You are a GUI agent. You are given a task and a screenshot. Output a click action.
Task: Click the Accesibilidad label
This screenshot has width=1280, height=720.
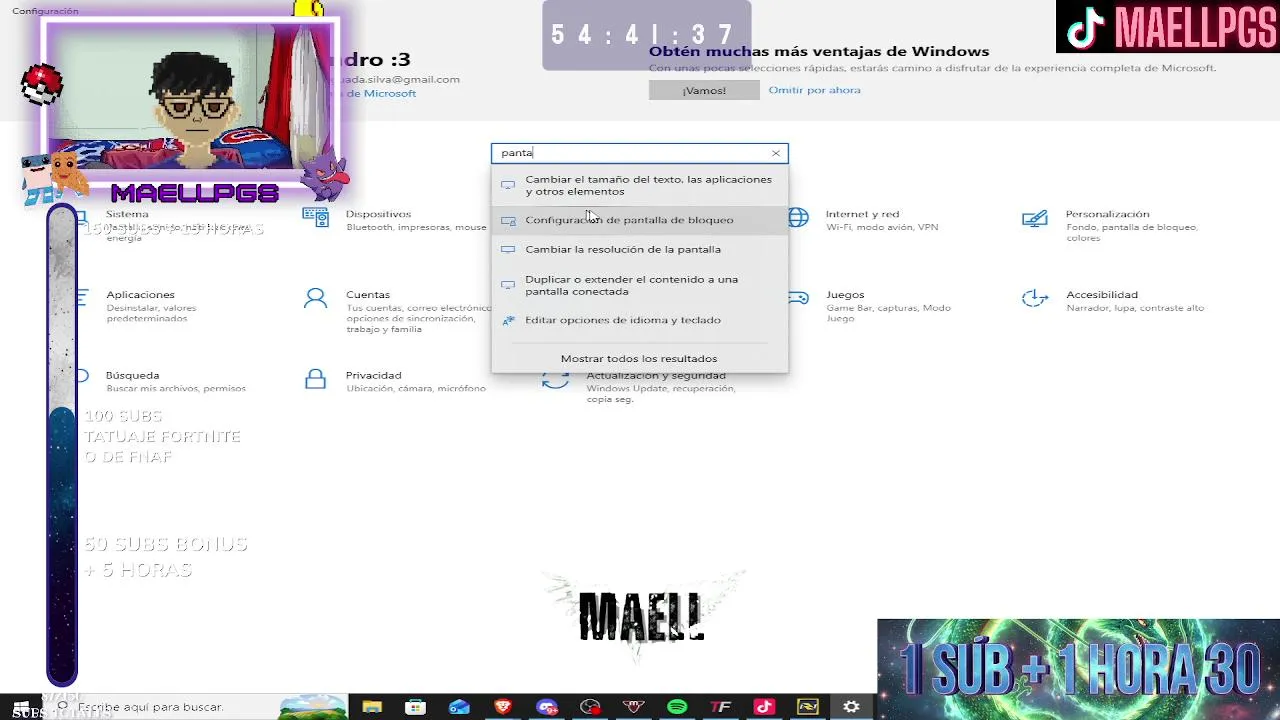tap(1102, 295)
